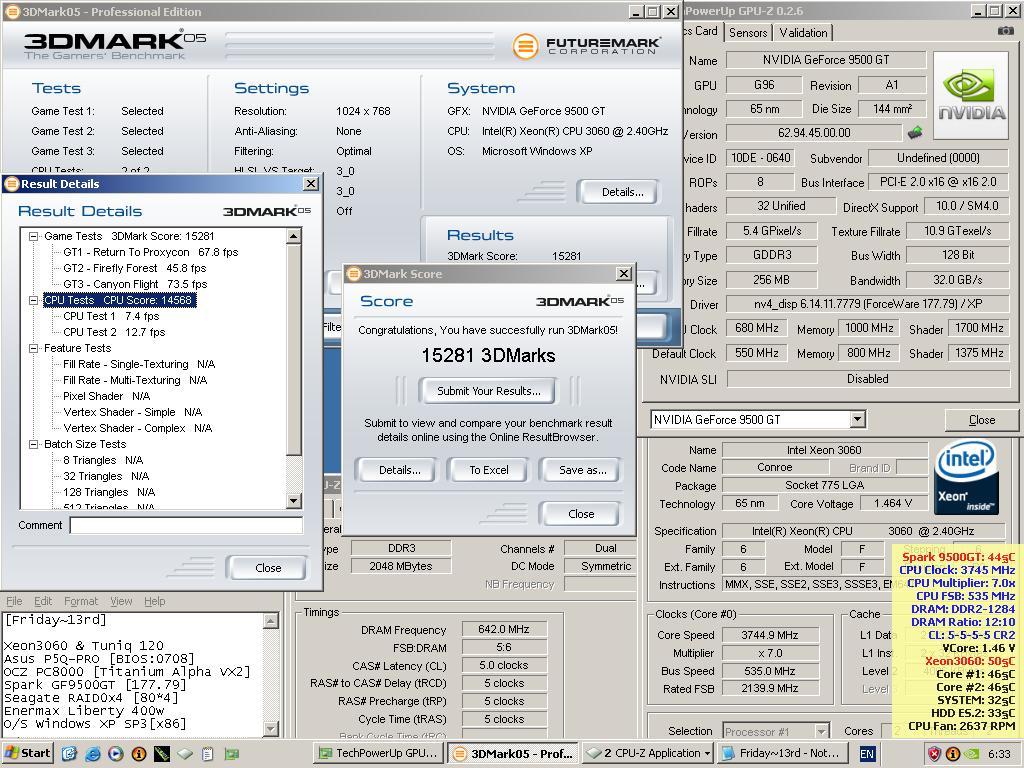Open the Notepad quick launch icon
The image size is (1024, 768).
(208, 754)
